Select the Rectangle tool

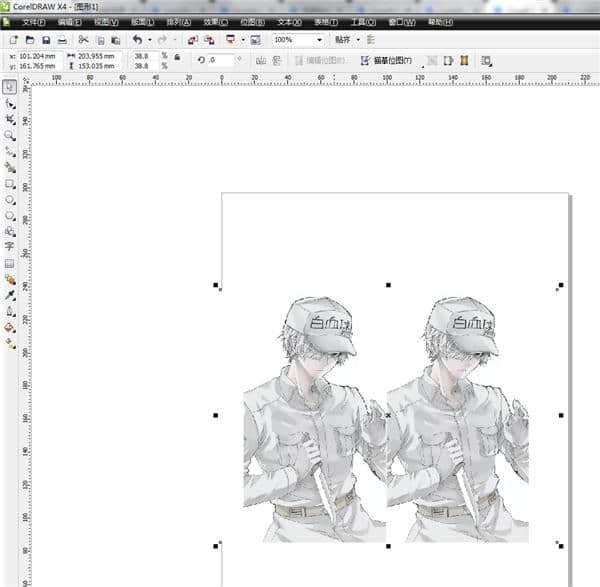click(10, 184)
